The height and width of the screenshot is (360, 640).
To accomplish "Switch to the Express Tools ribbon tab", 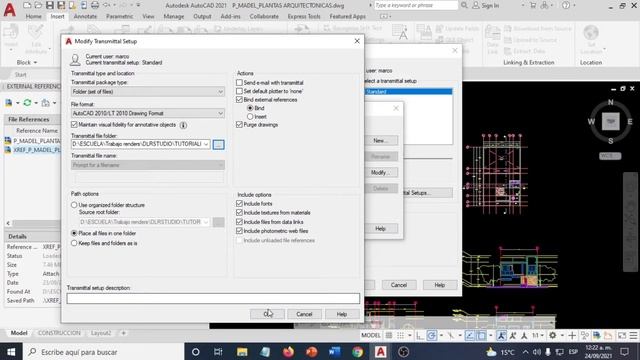I will [x=304, y=16].
